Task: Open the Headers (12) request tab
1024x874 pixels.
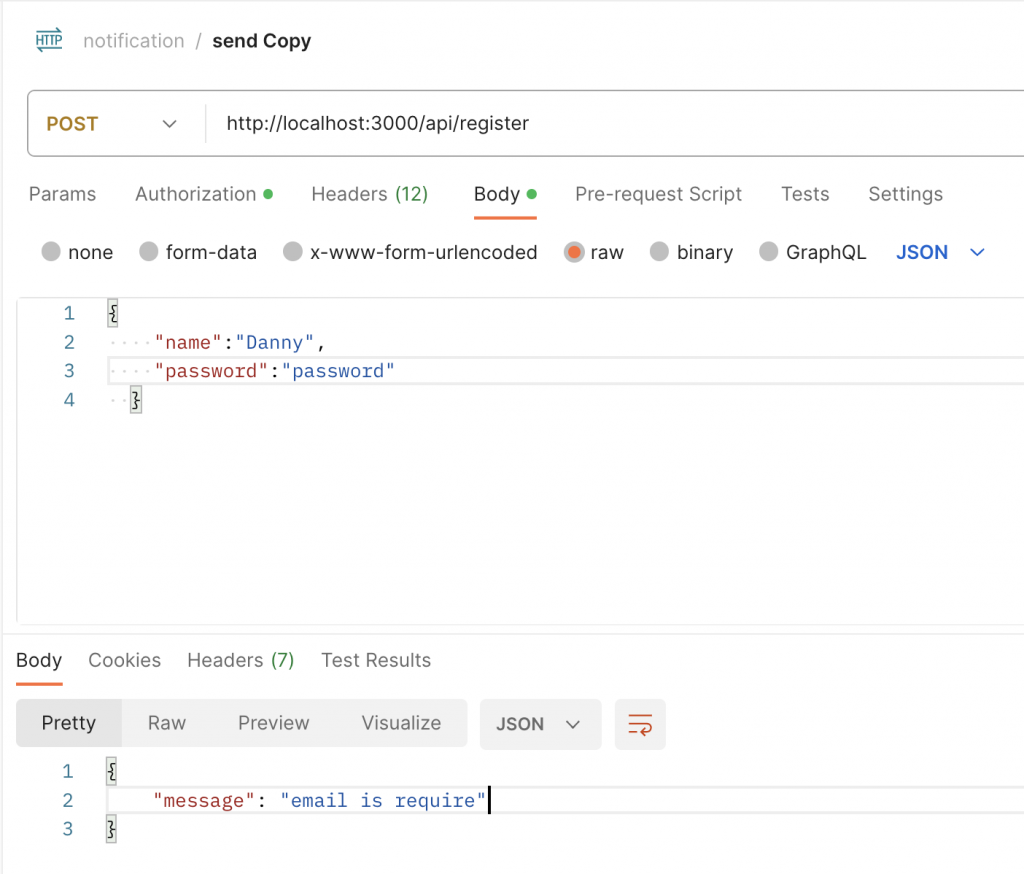Action: (x=369, y=194)
